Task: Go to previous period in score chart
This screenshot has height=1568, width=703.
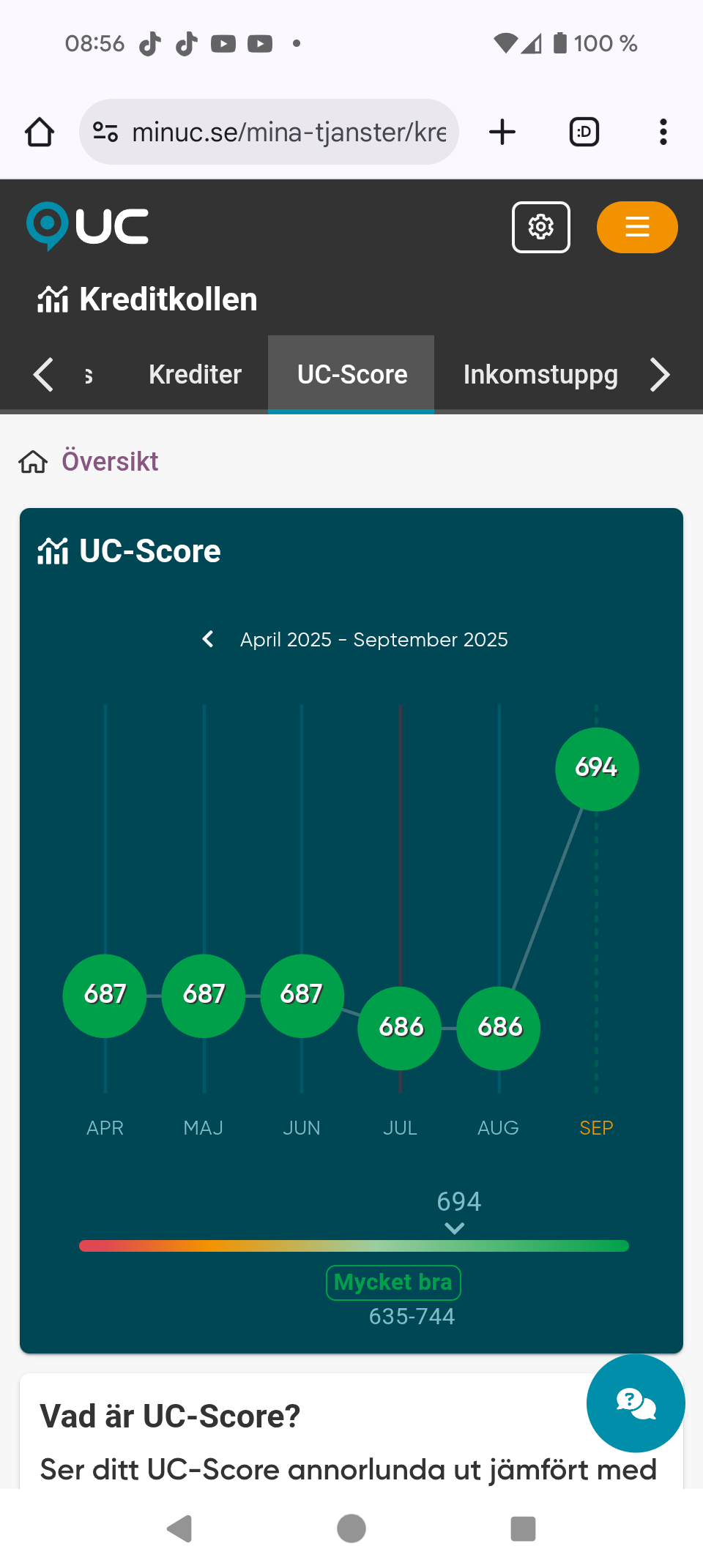Action: [x=208, y=639]
